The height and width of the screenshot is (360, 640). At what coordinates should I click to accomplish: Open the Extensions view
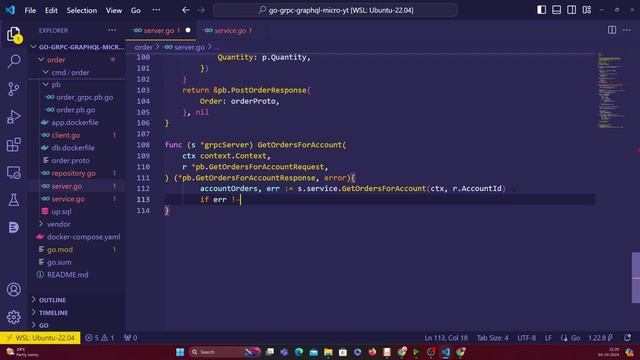13,144
